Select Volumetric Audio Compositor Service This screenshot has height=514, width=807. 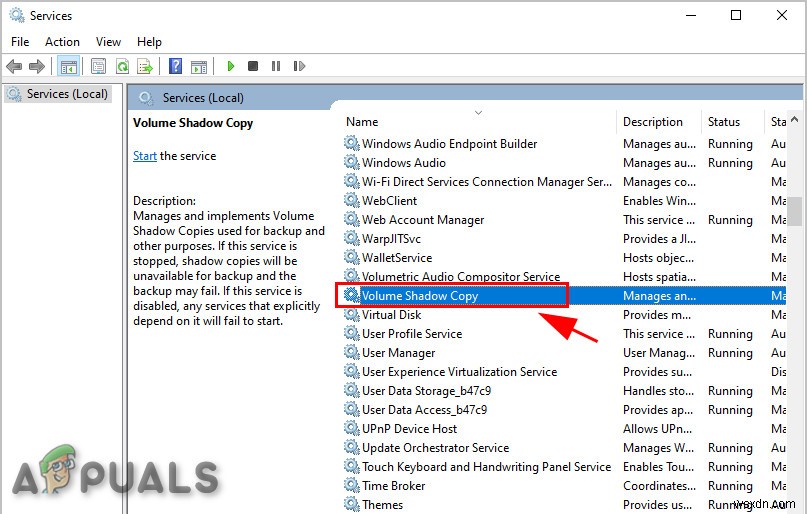pos(564,277)
